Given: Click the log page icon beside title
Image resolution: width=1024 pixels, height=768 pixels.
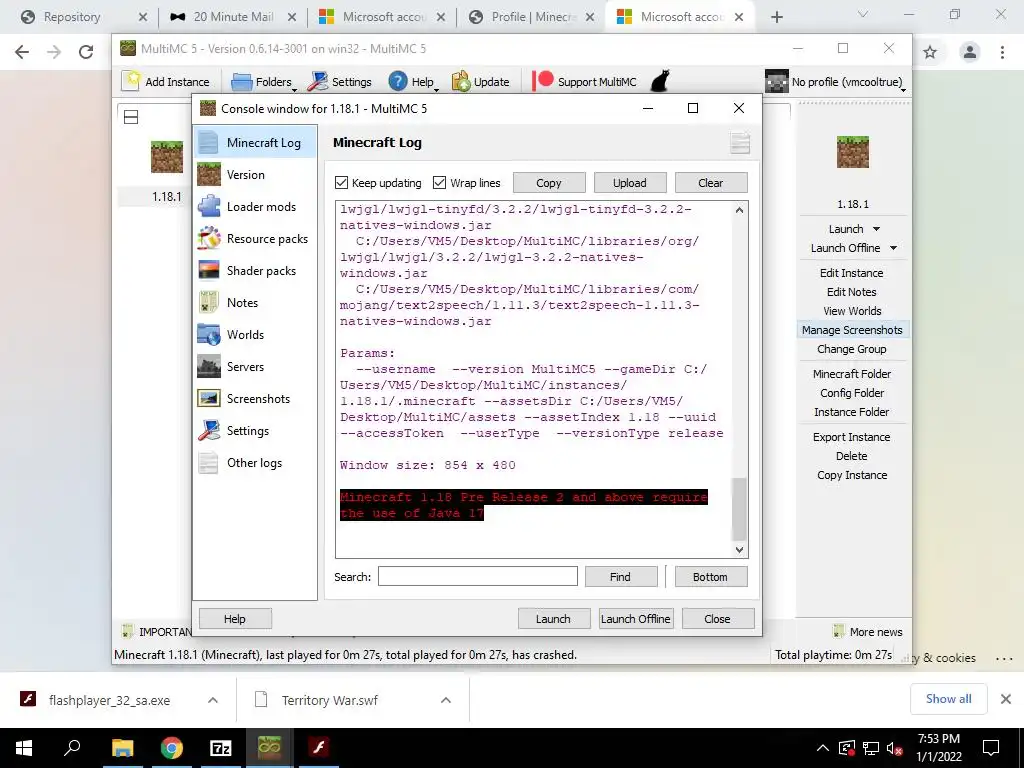Looking at the screenshot, I should pyautogui.click(x=739, y=142).
